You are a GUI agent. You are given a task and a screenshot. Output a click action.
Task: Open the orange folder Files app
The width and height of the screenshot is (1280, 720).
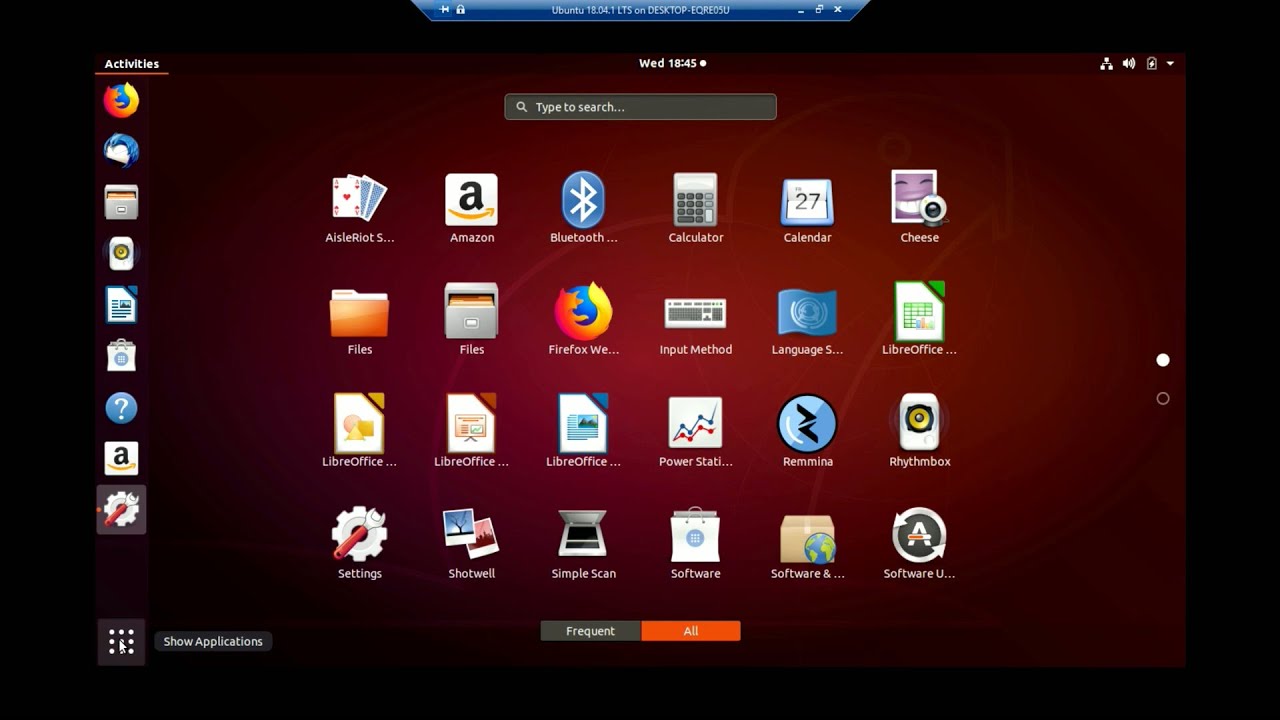click(x=360, y=320)
